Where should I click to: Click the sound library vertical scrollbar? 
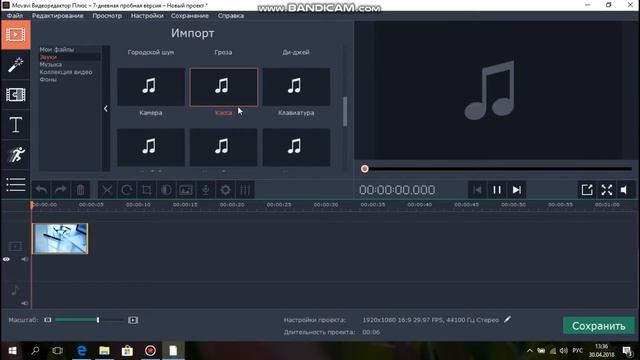tap(345, 111)
